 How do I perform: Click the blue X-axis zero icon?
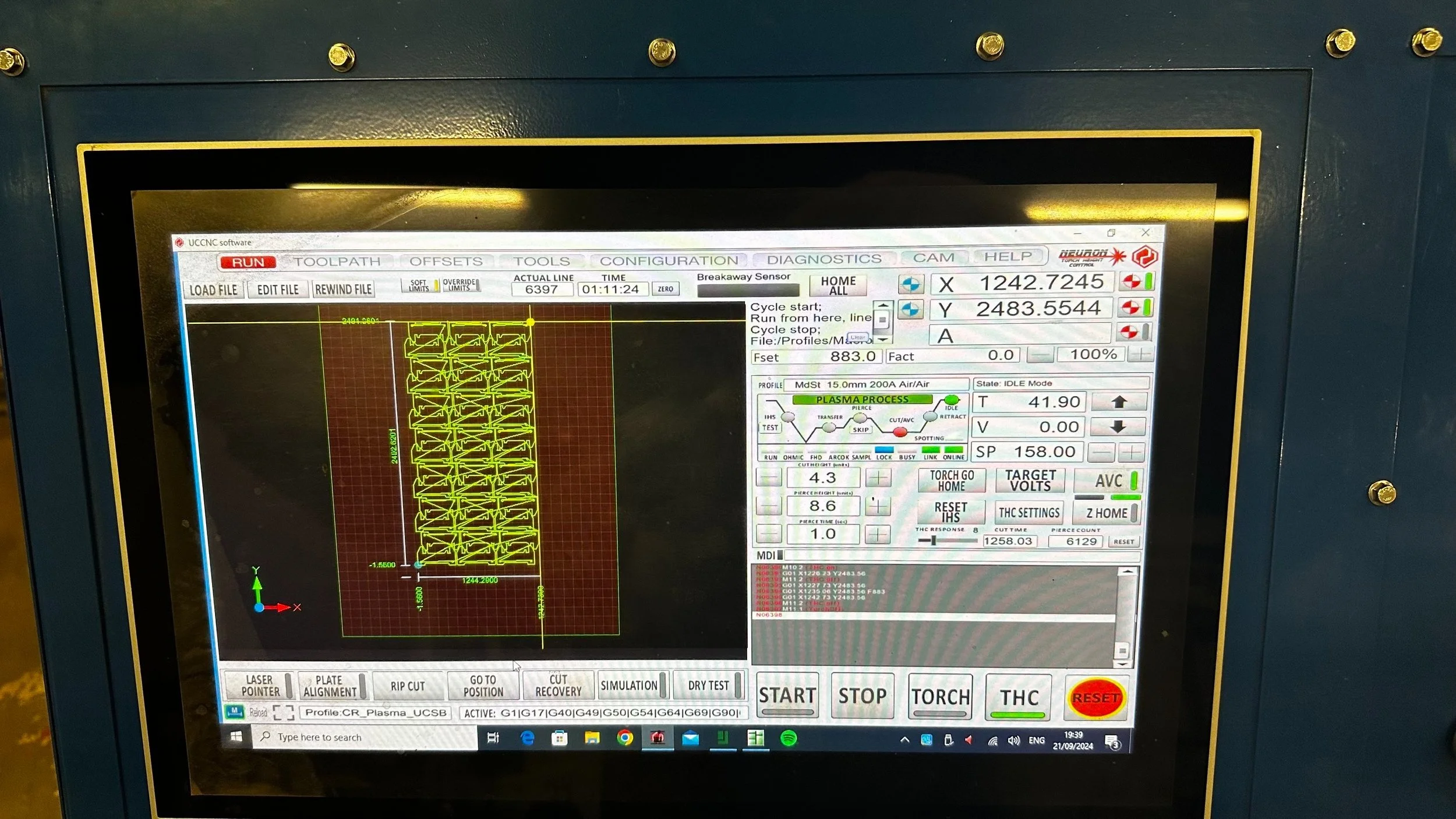pos(910,284)
